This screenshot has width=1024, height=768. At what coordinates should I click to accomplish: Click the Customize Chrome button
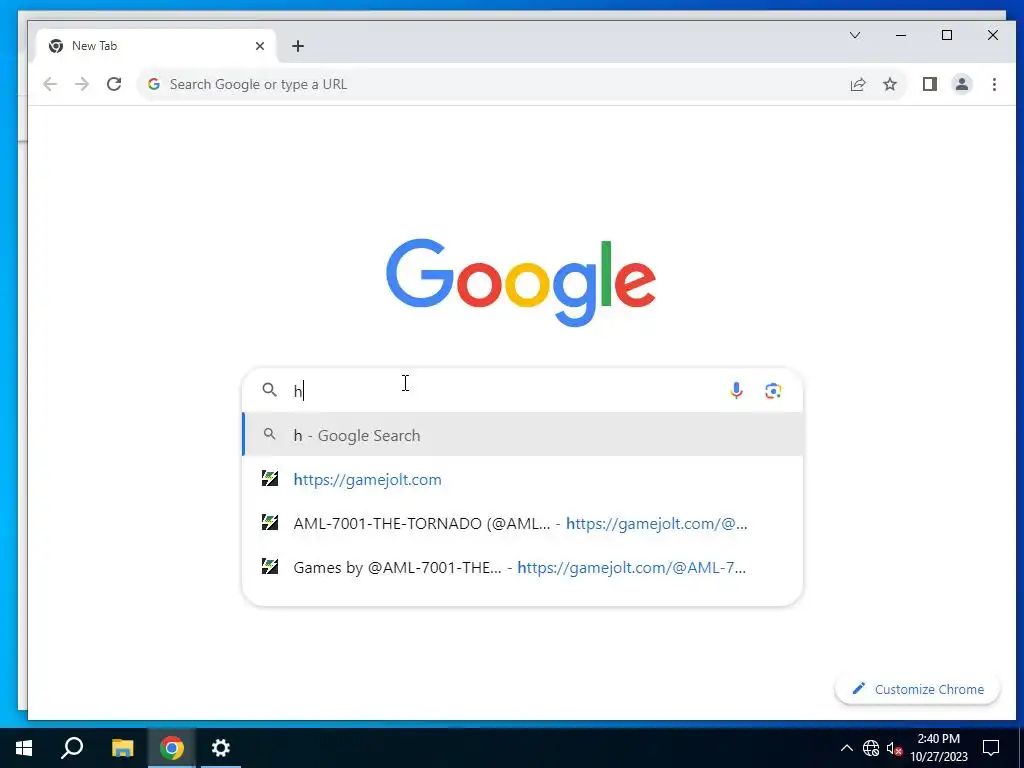coord(918,689)
